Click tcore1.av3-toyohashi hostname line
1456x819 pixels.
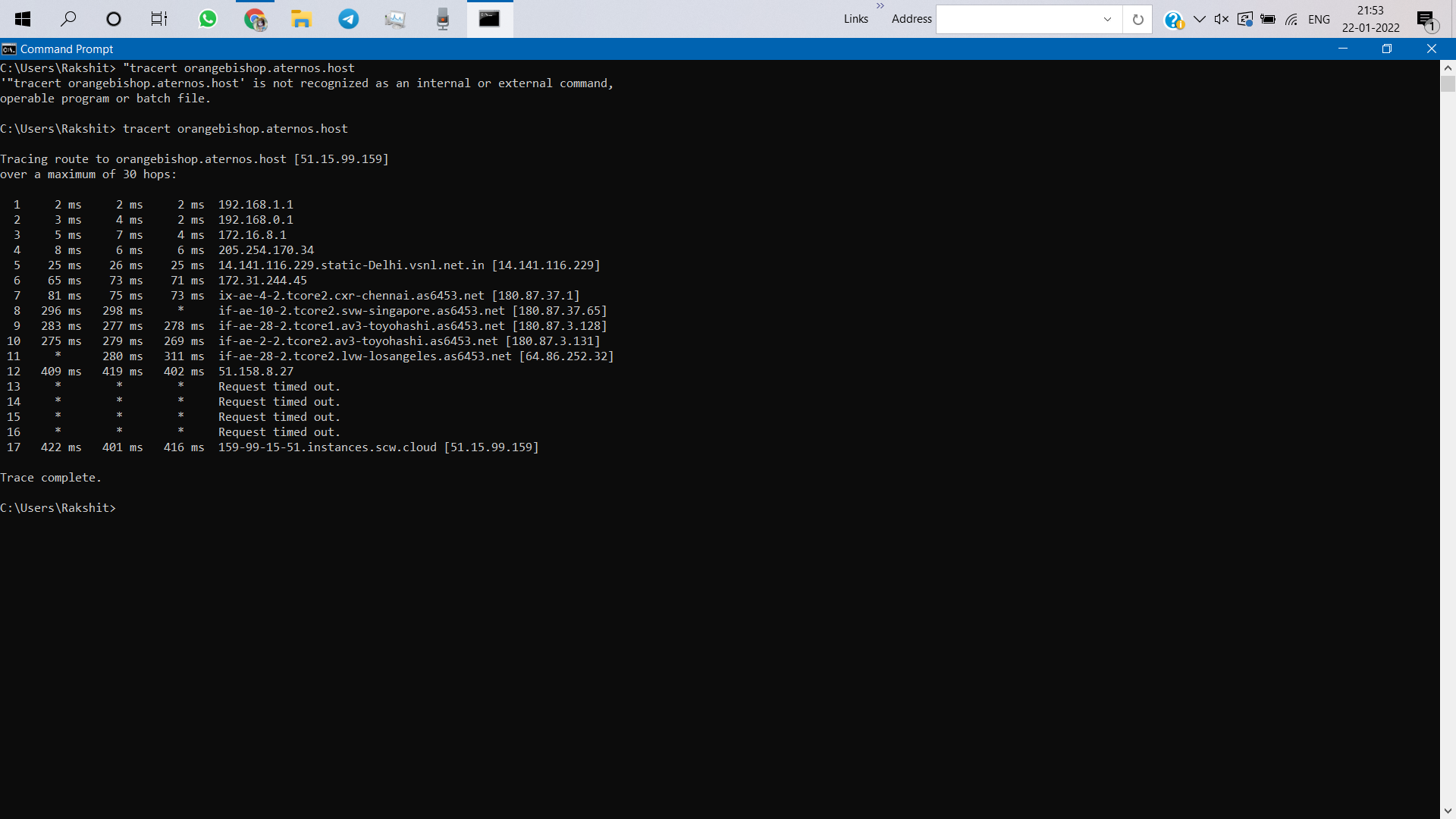tap(413, 326)
